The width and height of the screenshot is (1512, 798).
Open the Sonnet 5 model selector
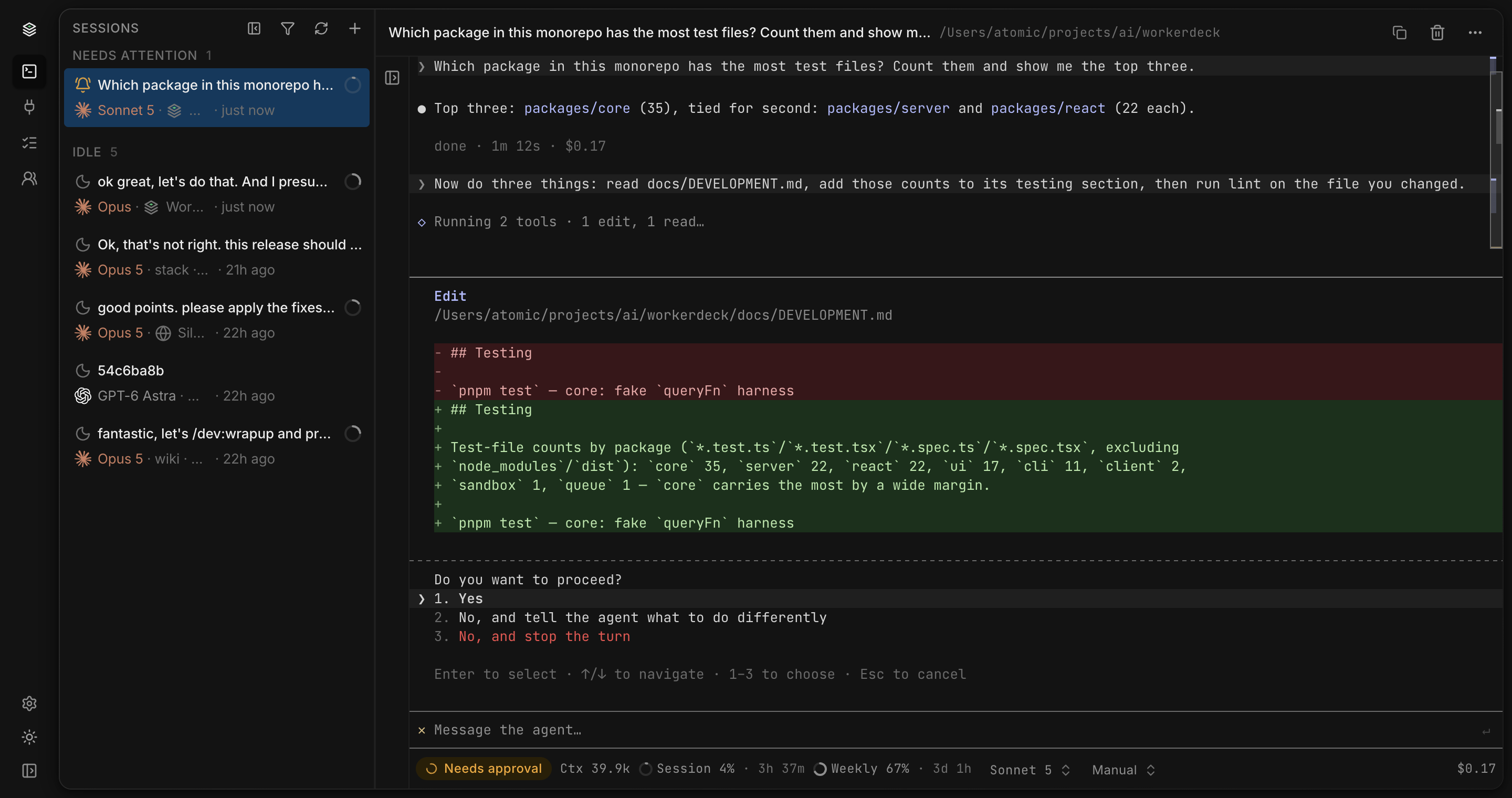click(x=1030, y=770)
